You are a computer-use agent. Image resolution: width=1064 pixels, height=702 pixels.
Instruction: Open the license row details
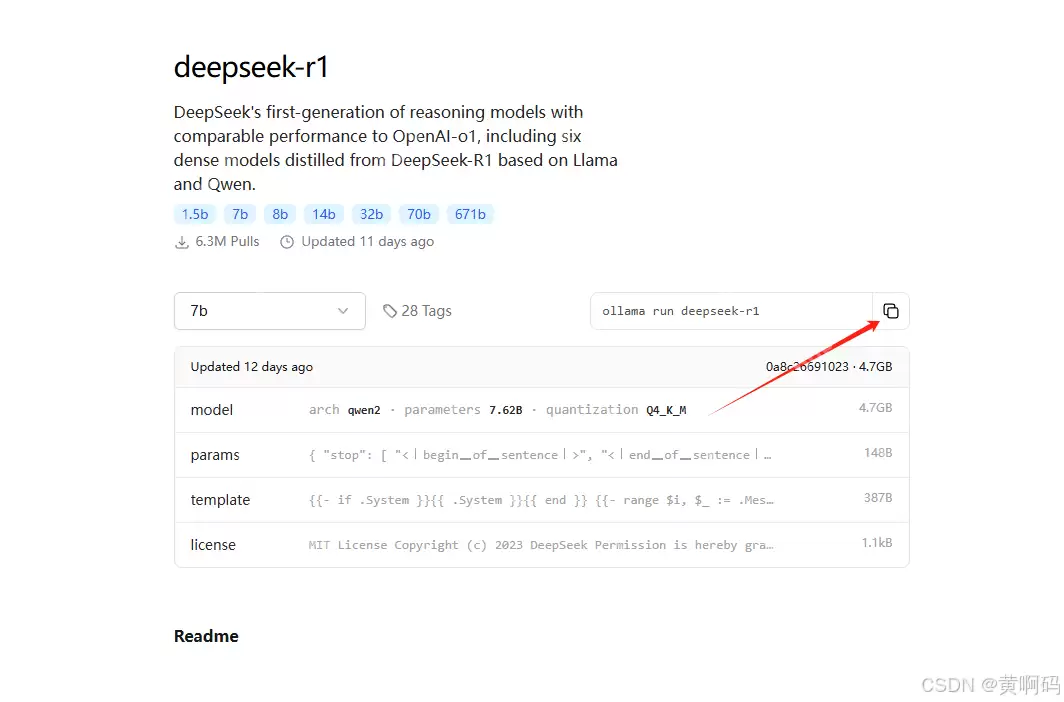coord(540,544)
